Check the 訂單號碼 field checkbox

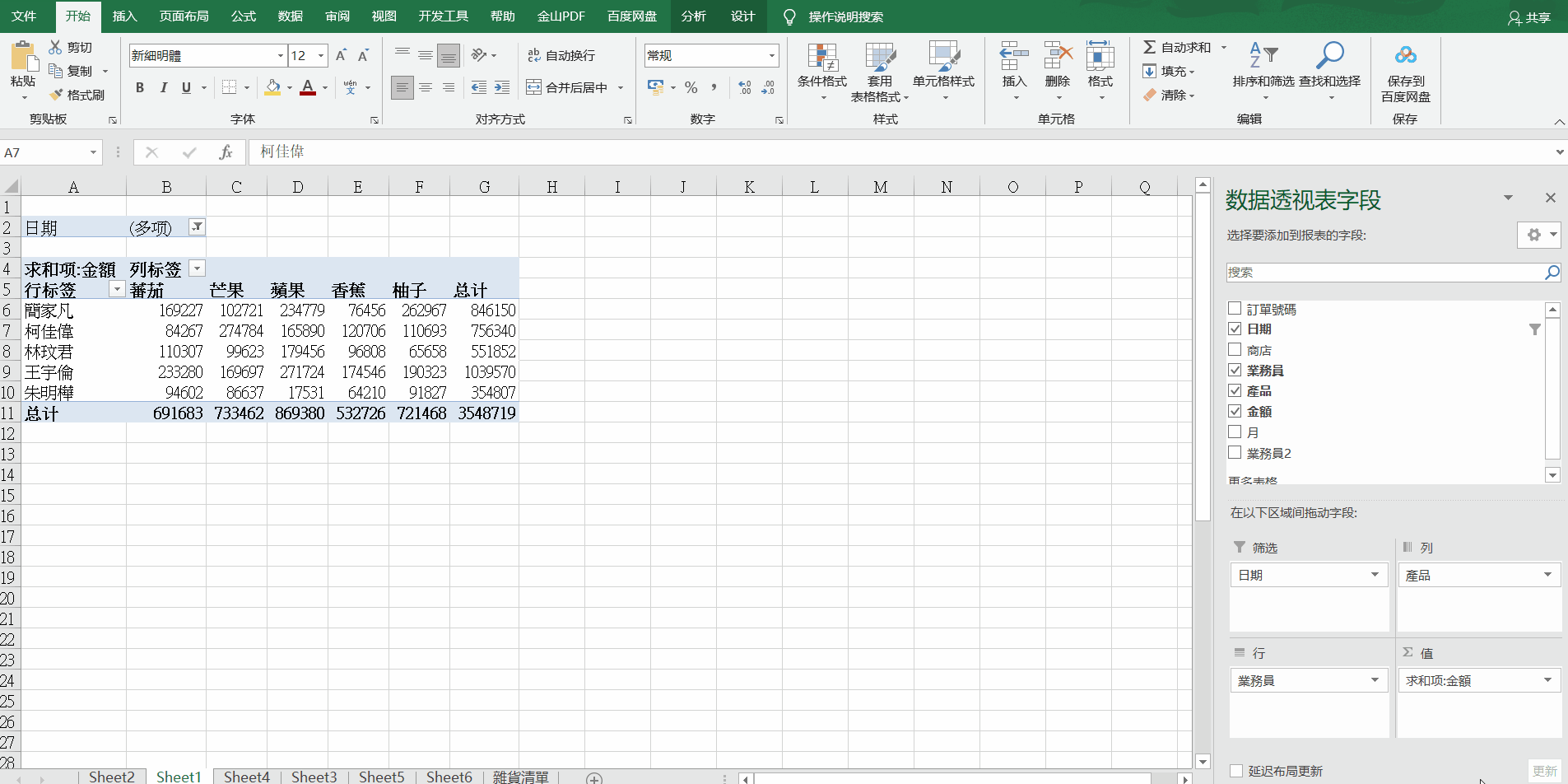(x=1235, y=309)
